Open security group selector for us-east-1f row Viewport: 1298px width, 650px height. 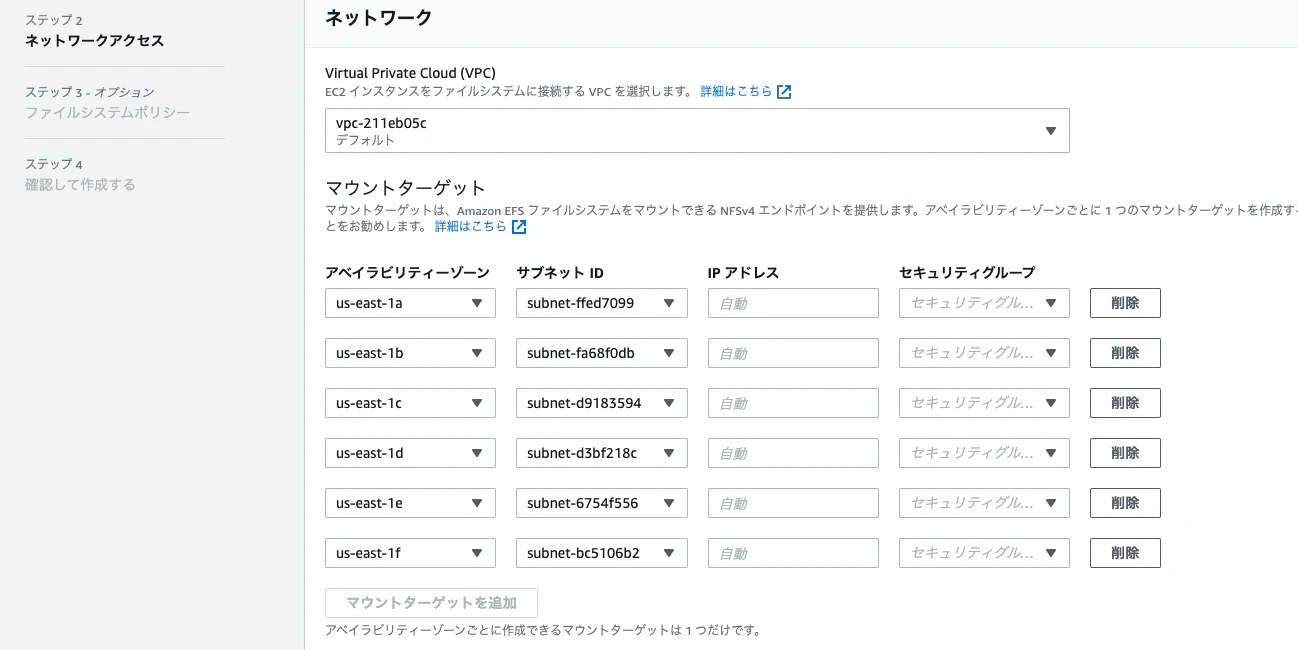tap(984, 553)
